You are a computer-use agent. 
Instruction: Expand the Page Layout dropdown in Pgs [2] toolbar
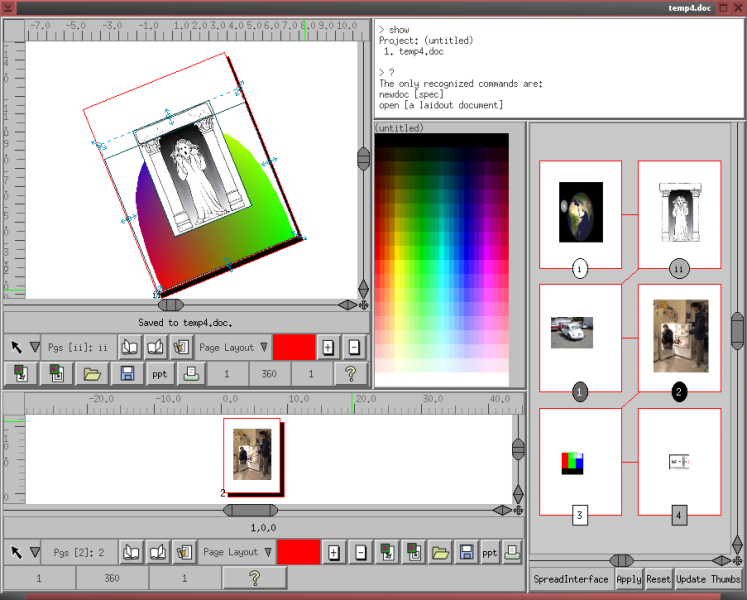pos(237,552)
